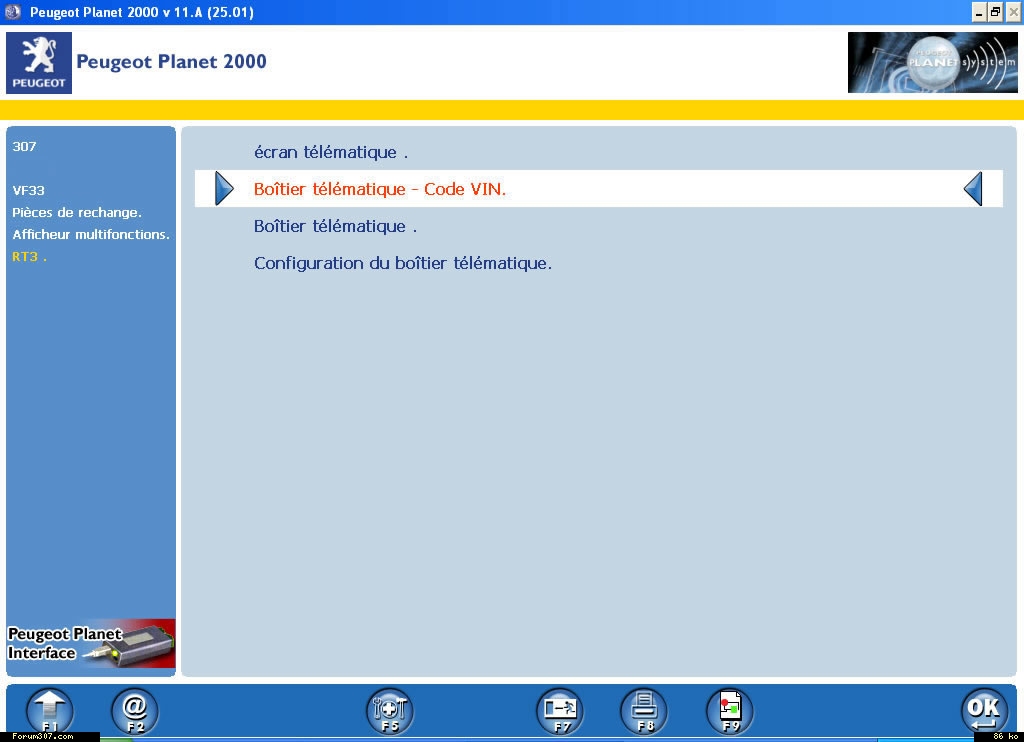
Task: Click the Peugeot Planet Interface image
Action: tap(91, 643)
